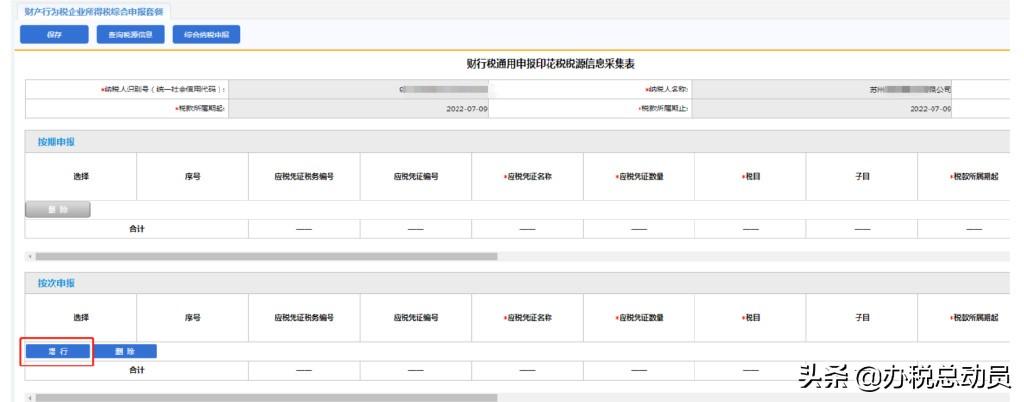
Task: Click the 按期申报 section header
Action: (x=50, y=141)
